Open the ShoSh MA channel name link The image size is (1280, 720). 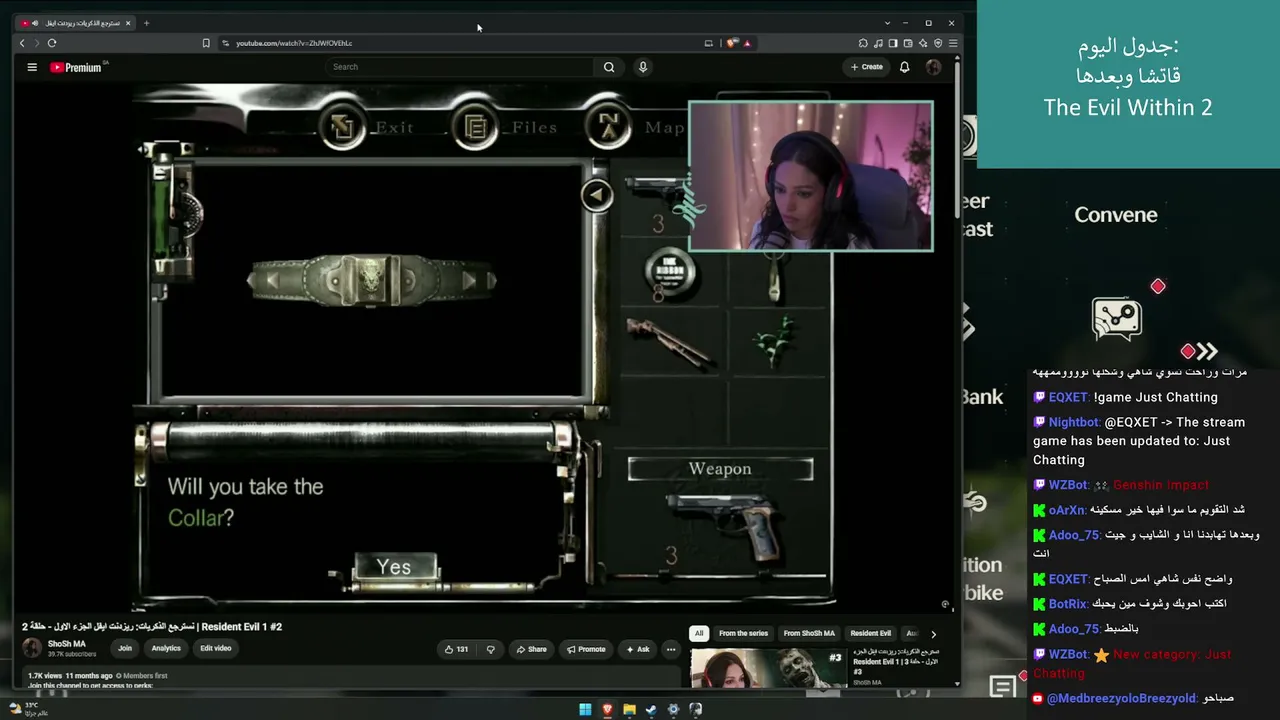coord(67,644)
